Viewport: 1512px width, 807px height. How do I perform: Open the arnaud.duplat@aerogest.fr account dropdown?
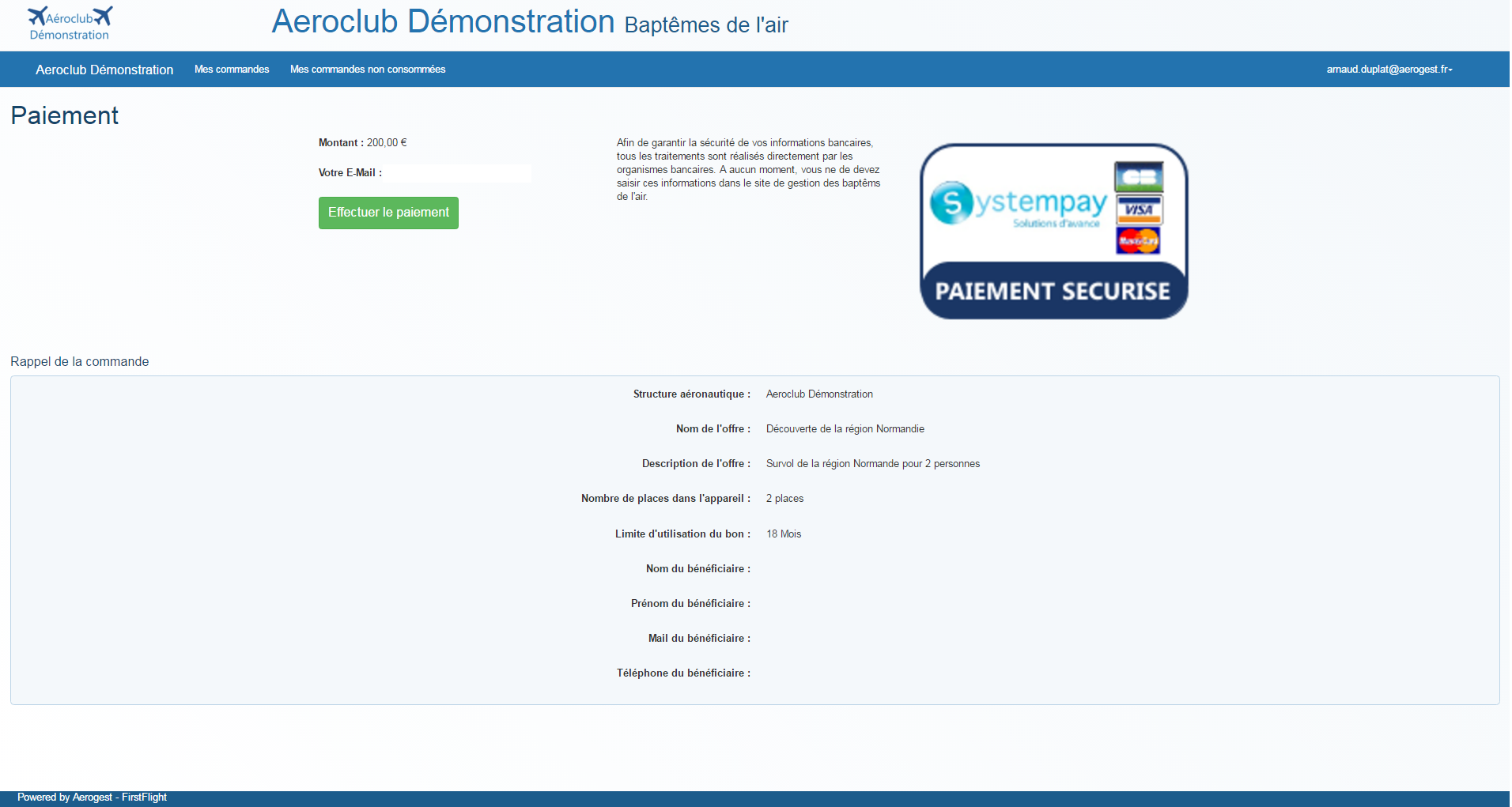1389,70
